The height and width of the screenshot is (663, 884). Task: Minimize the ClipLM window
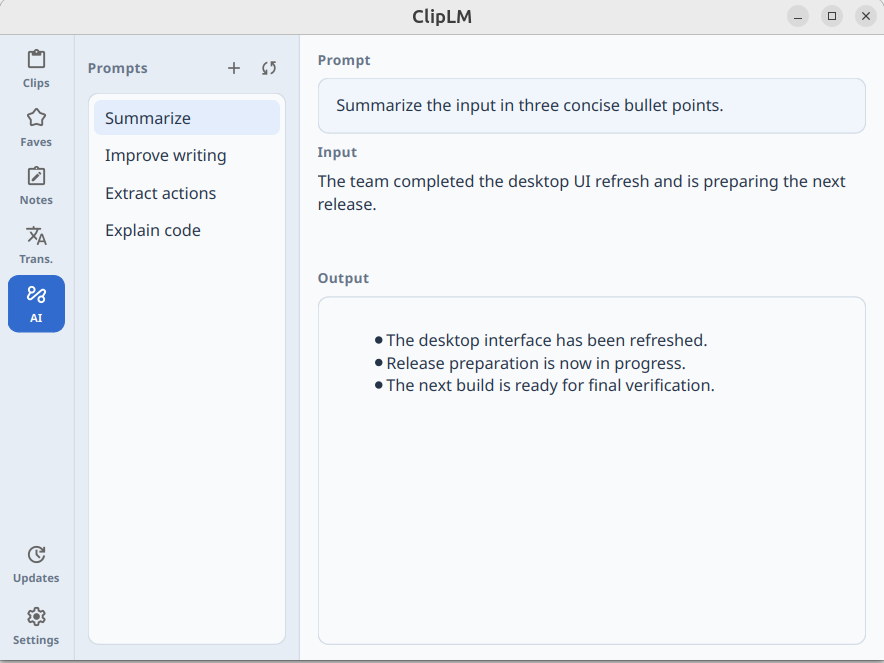point(798,16)
